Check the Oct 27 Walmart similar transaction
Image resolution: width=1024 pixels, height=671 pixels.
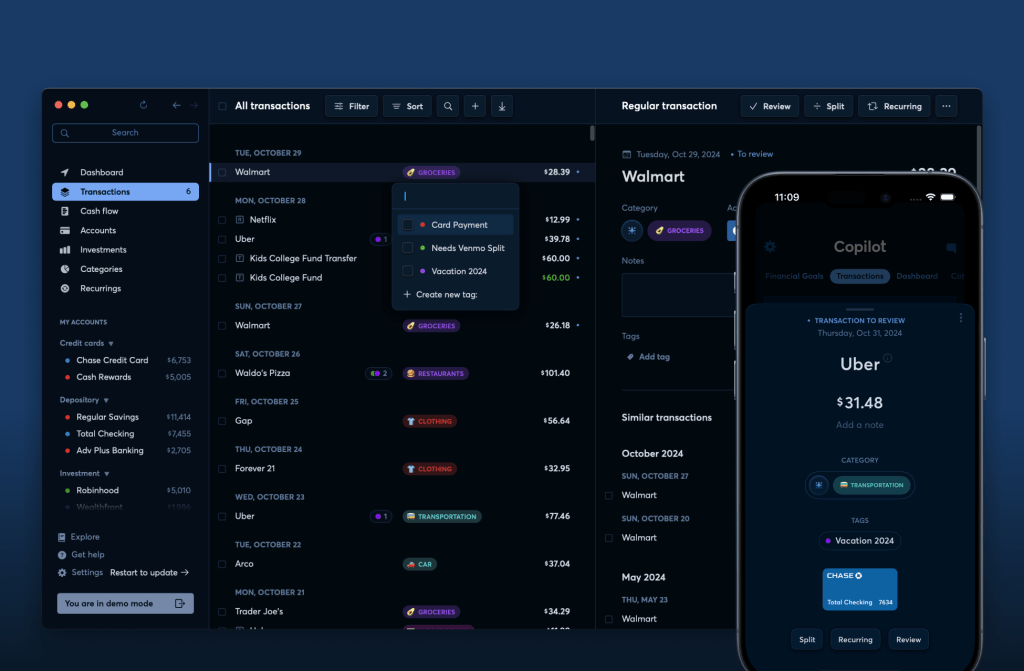coord(609,496)
